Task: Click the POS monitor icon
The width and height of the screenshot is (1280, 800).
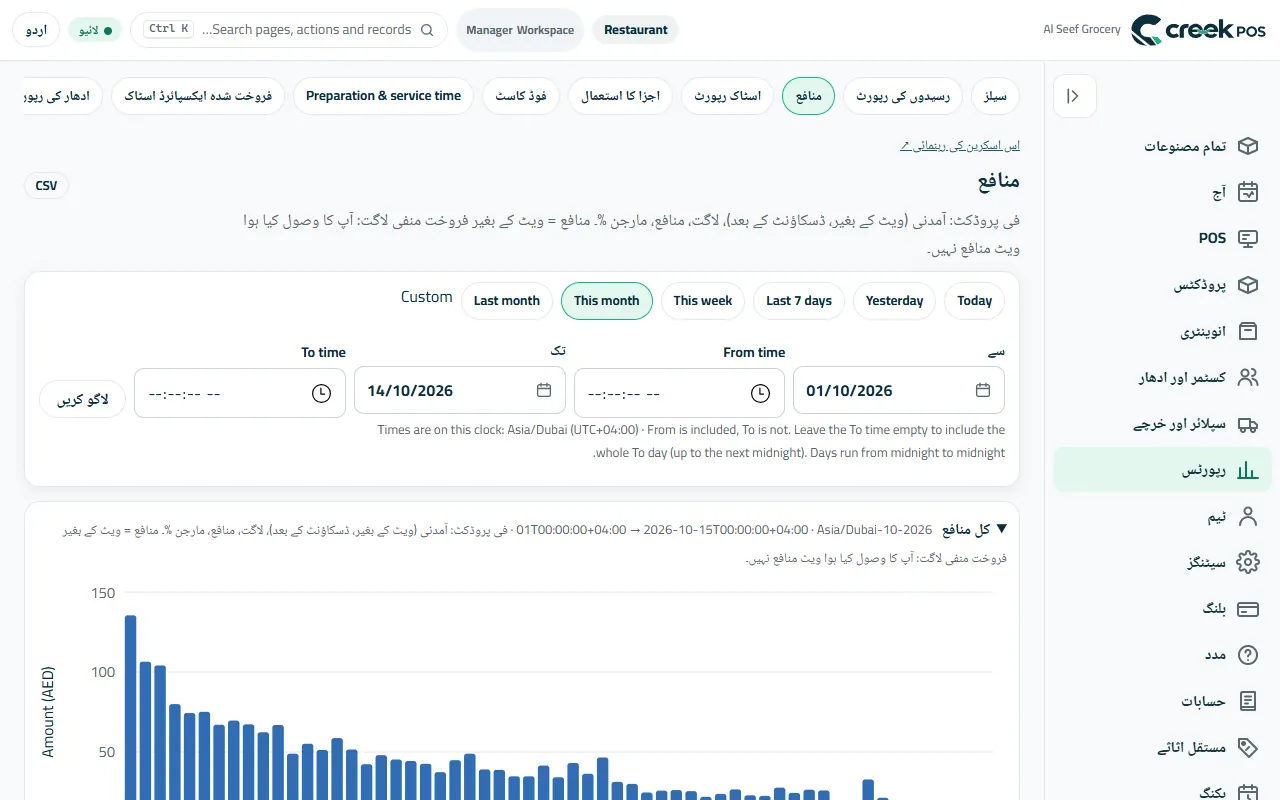Action: (1247, 238)
